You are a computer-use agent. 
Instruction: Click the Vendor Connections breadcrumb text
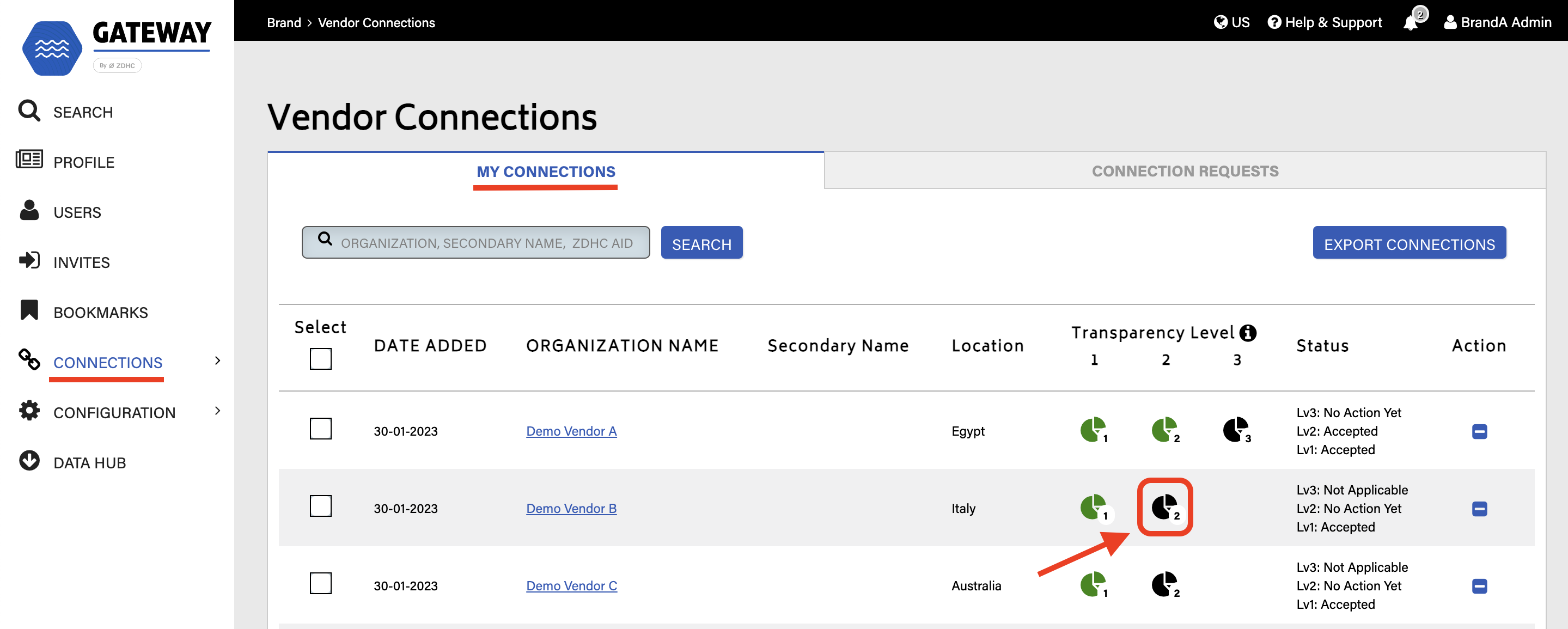(376, 22)
